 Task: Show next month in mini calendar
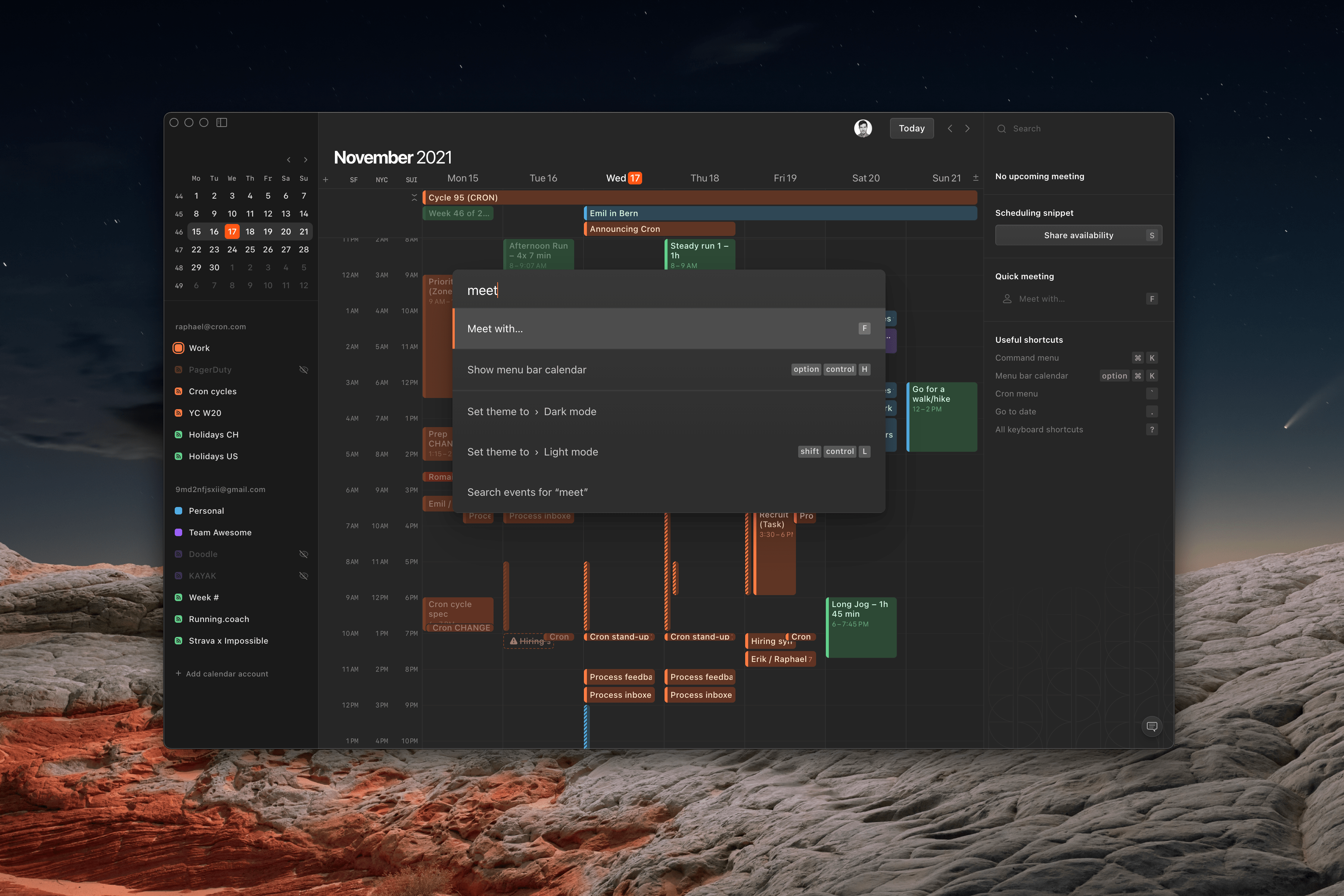306,160
